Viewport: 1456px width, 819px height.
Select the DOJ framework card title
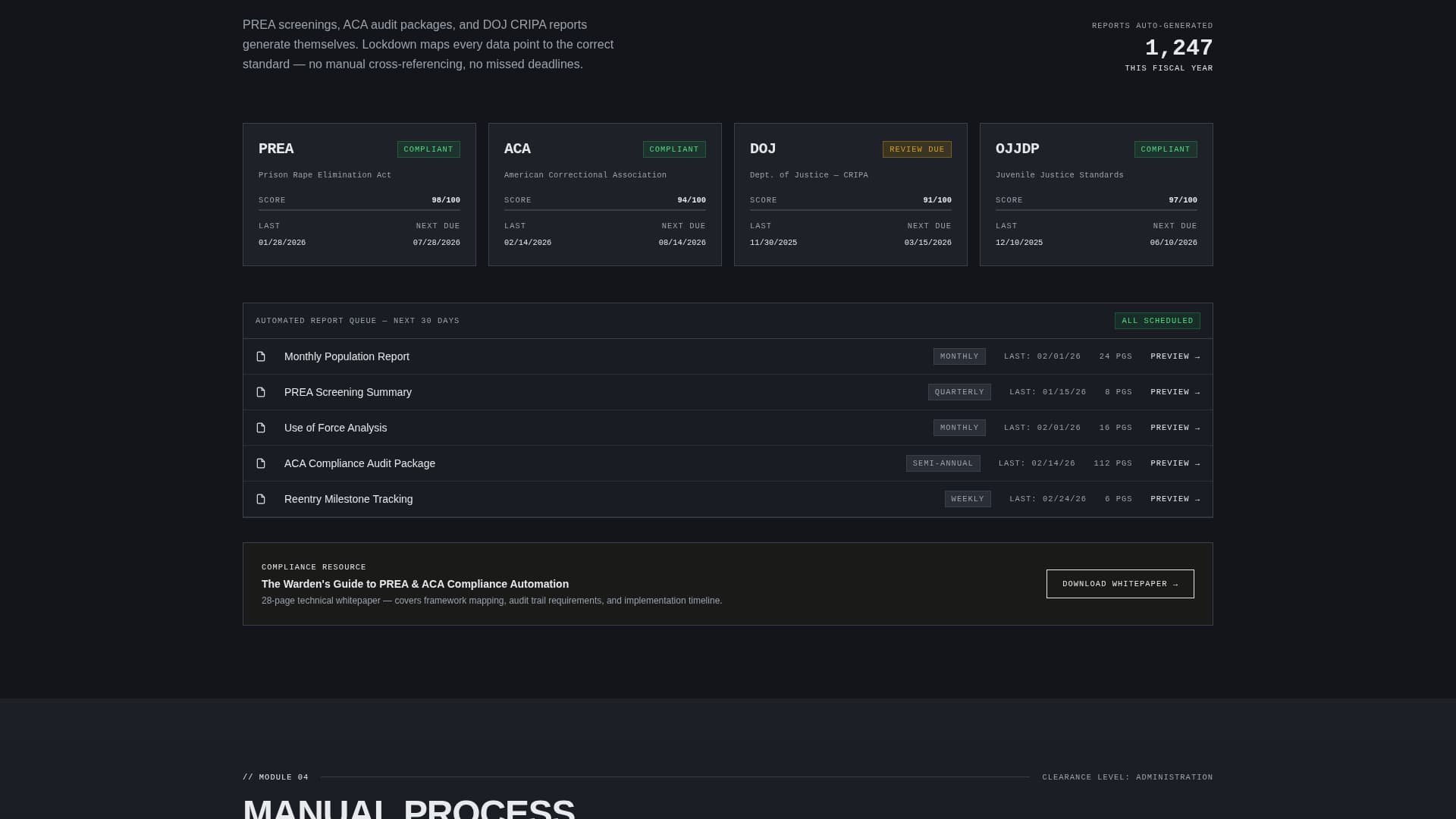pos(763,149)
